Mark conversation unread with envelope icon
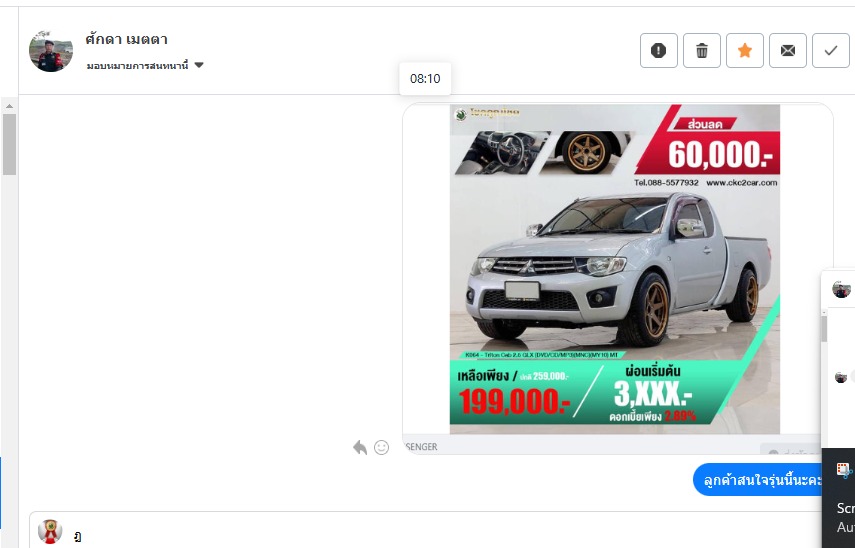 click(x=788, y=51)
